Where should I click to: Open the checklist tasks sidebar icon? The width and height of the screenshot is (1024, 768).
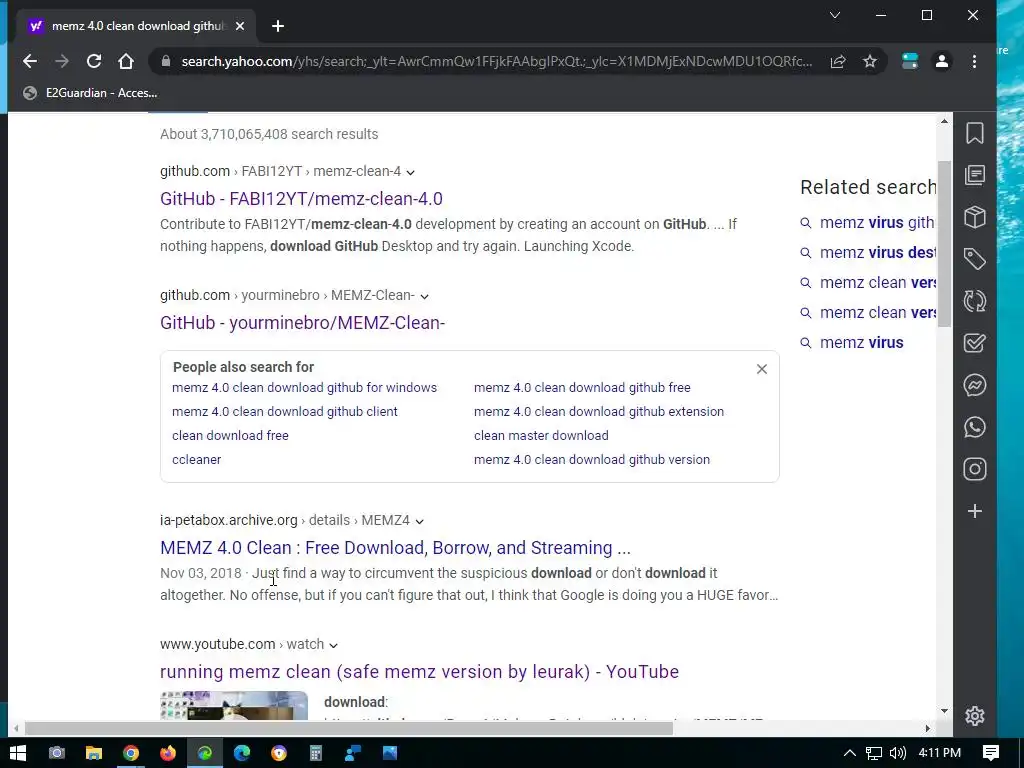pyautogui.click(x=975, y=343)
